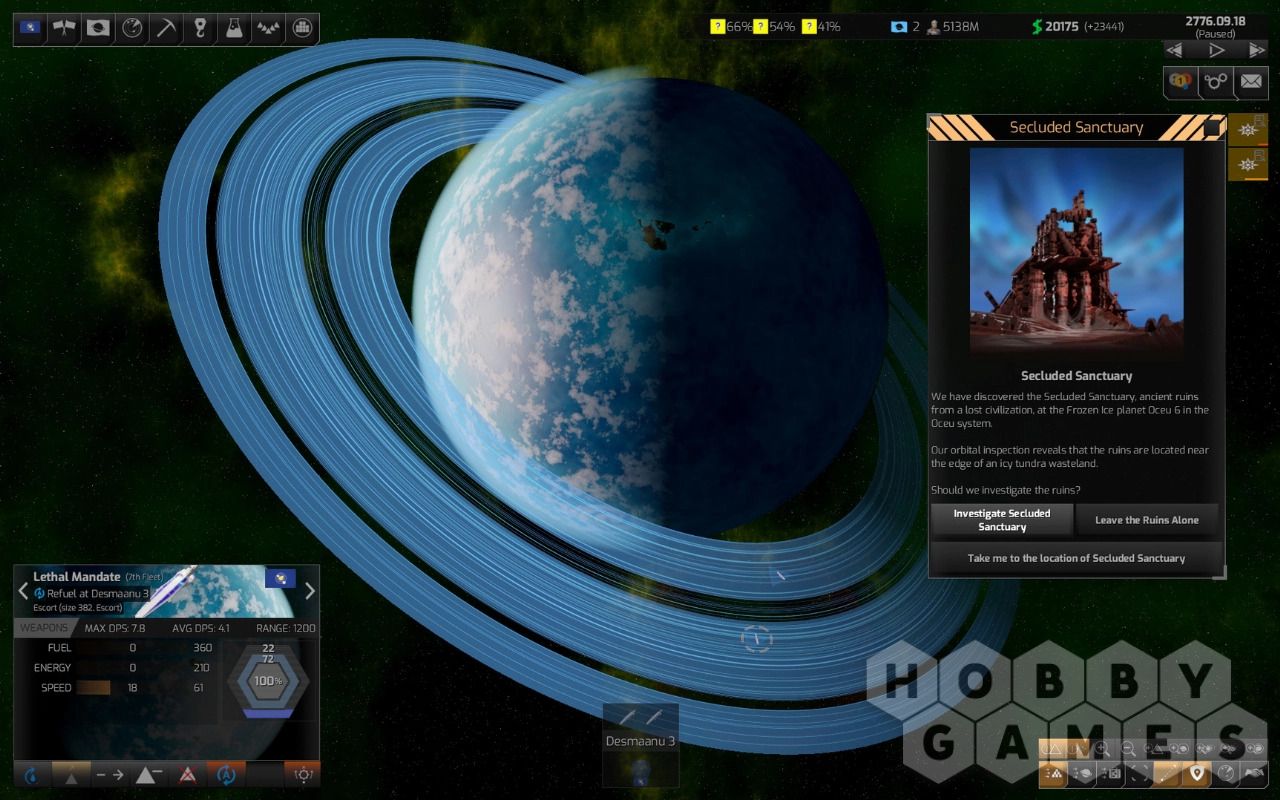1280x800 pixels.
Task: Increase game speed with fast-forward arrows
Action: coord(1257,50)
